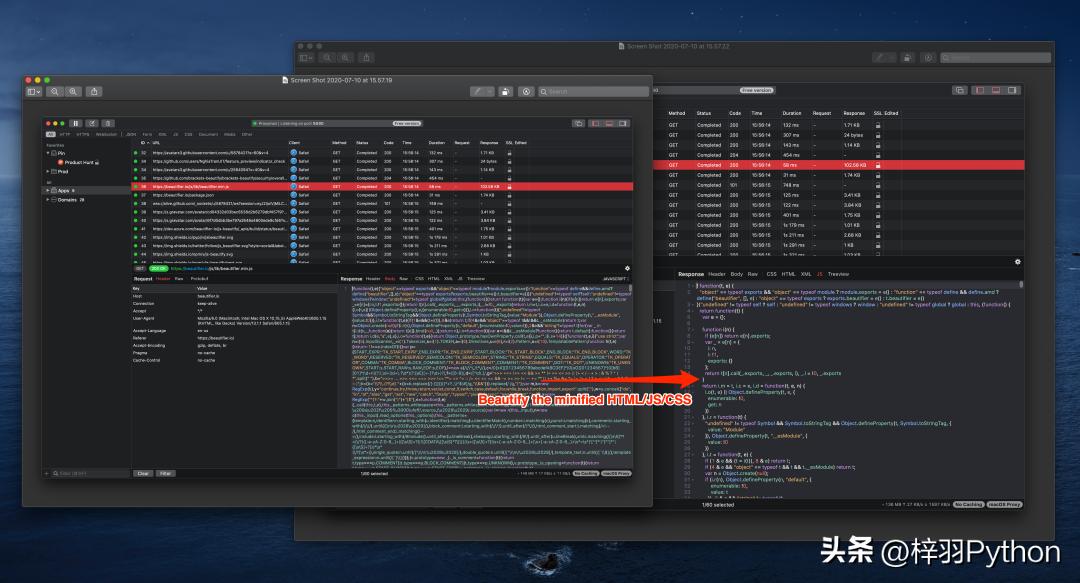Open Response Body tab in front window
The height and width of the screenshot is (583, 1080).
[390, 278]
